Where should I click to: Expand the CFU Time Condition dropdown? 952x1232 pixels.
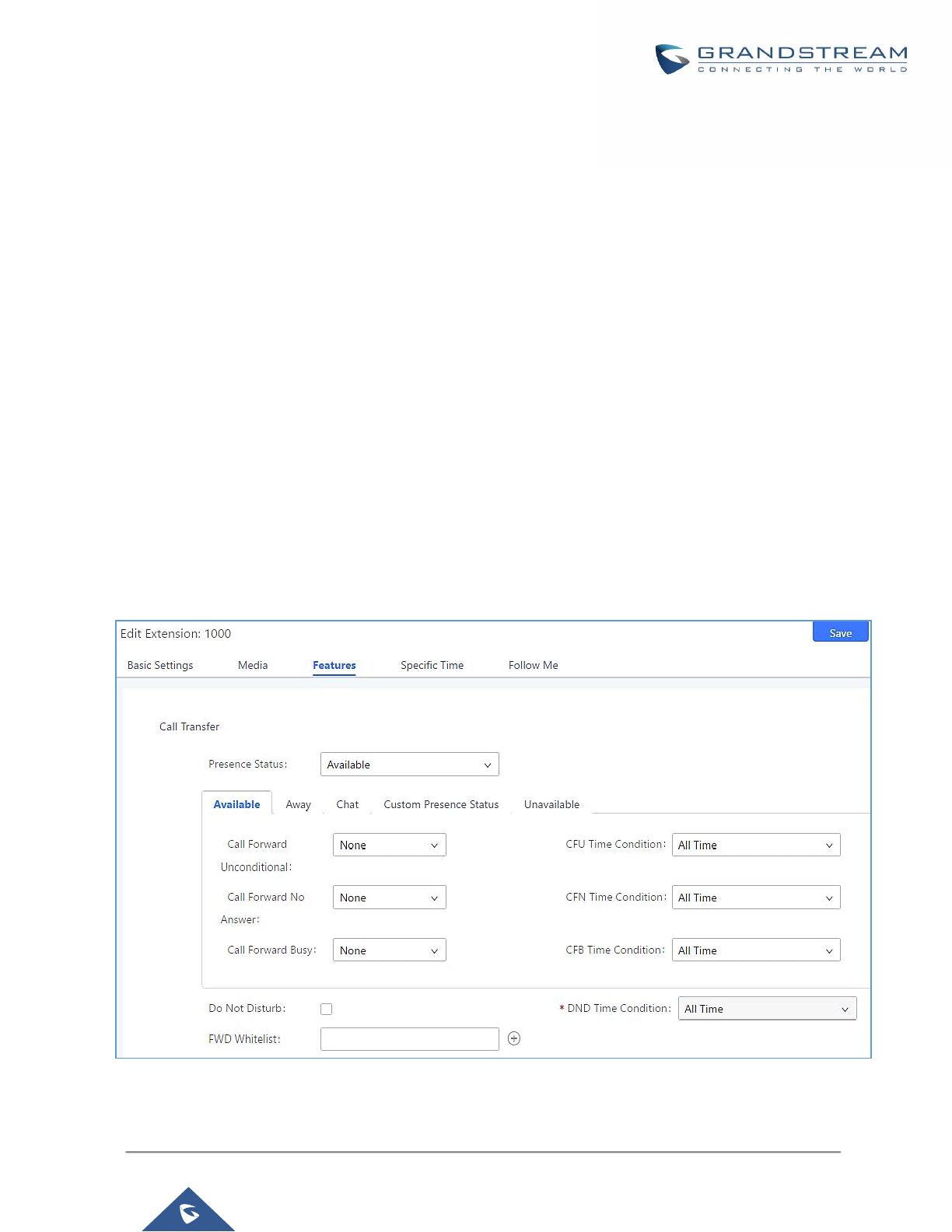pyautogui.click(x=756, y=845)
